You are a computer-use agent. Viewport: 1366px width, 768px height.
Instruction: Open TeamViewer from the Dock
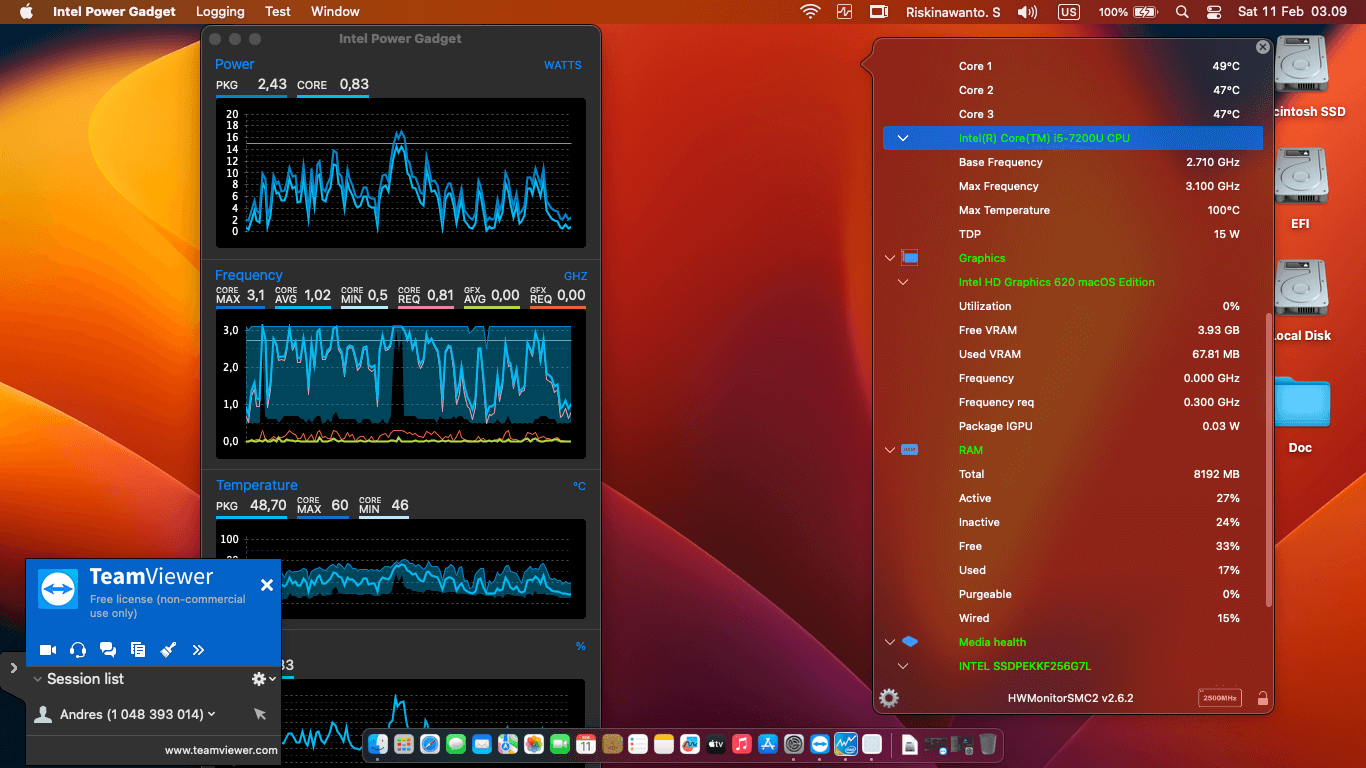click(820, 744)
